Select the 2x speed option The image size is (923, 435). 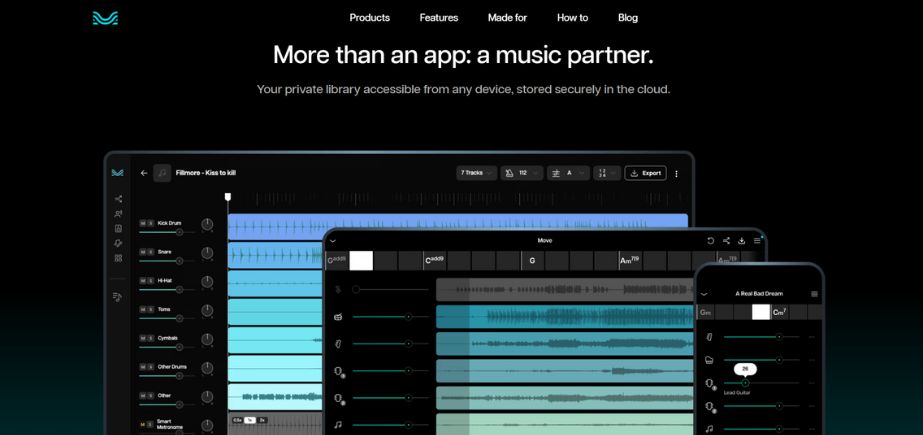[x=262, y=420]
